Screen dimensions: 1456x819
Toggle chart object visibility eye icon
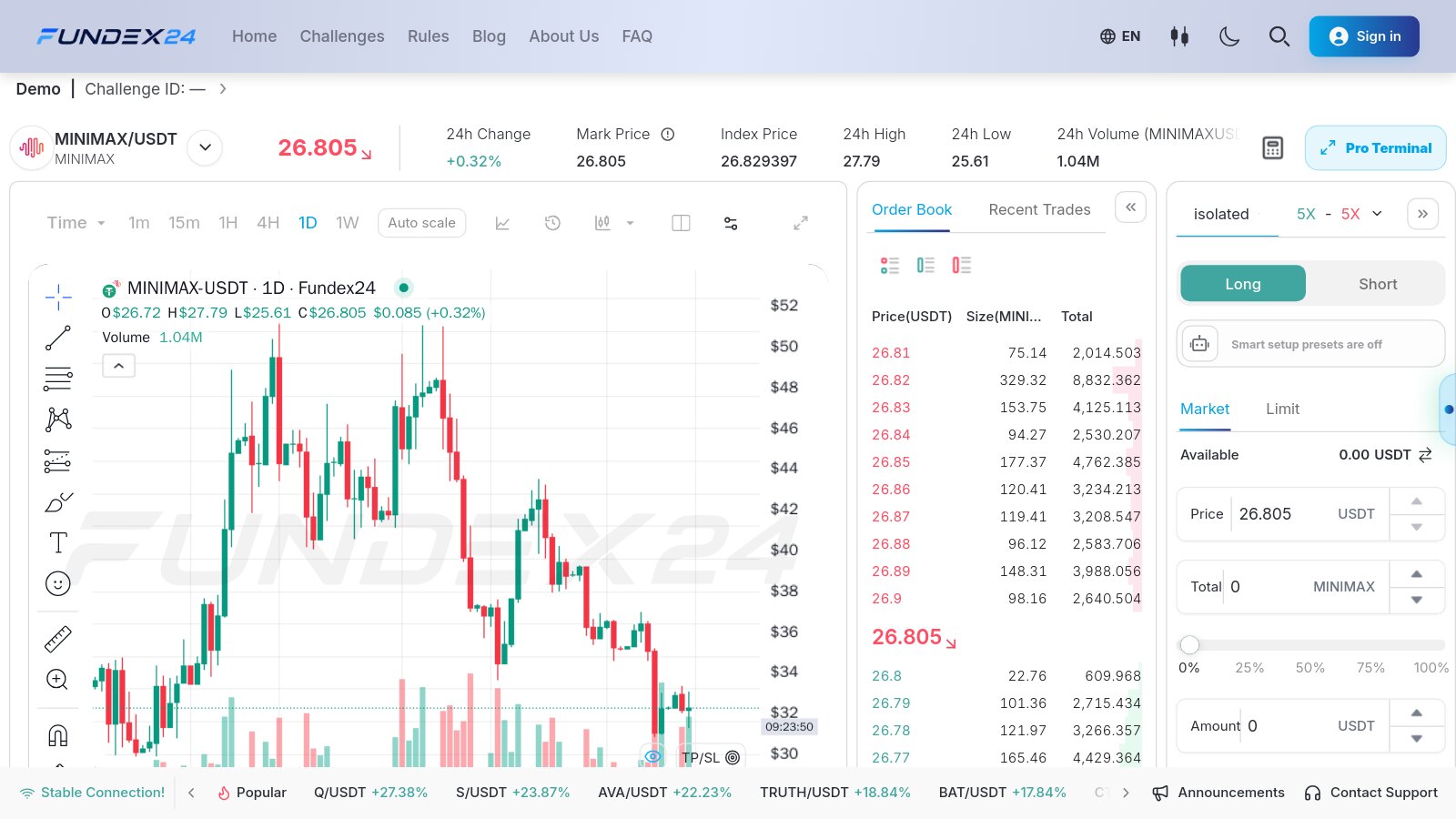[x=652, y=756]
